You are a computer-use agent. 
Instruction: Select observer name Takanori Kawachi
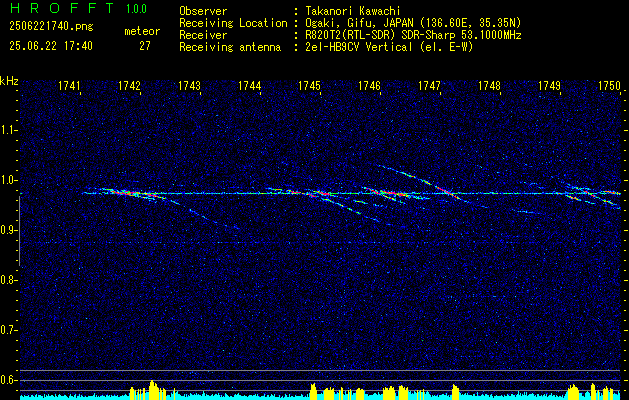pyautogui.click(x=353, y=11)
